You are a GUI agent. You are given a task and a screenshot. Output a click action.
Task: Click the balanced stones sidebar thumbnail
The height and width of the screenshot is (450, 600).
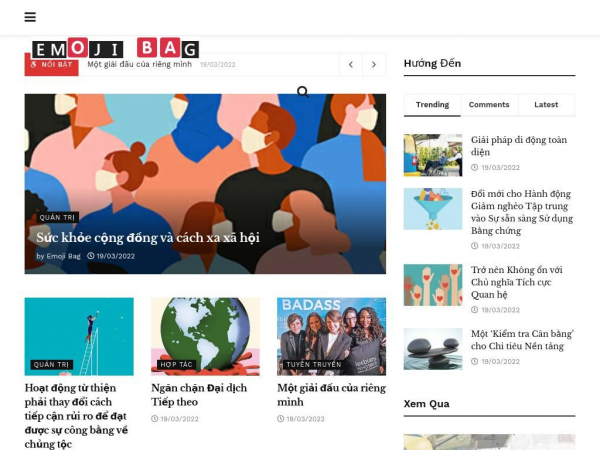click(x=432, y=349)
